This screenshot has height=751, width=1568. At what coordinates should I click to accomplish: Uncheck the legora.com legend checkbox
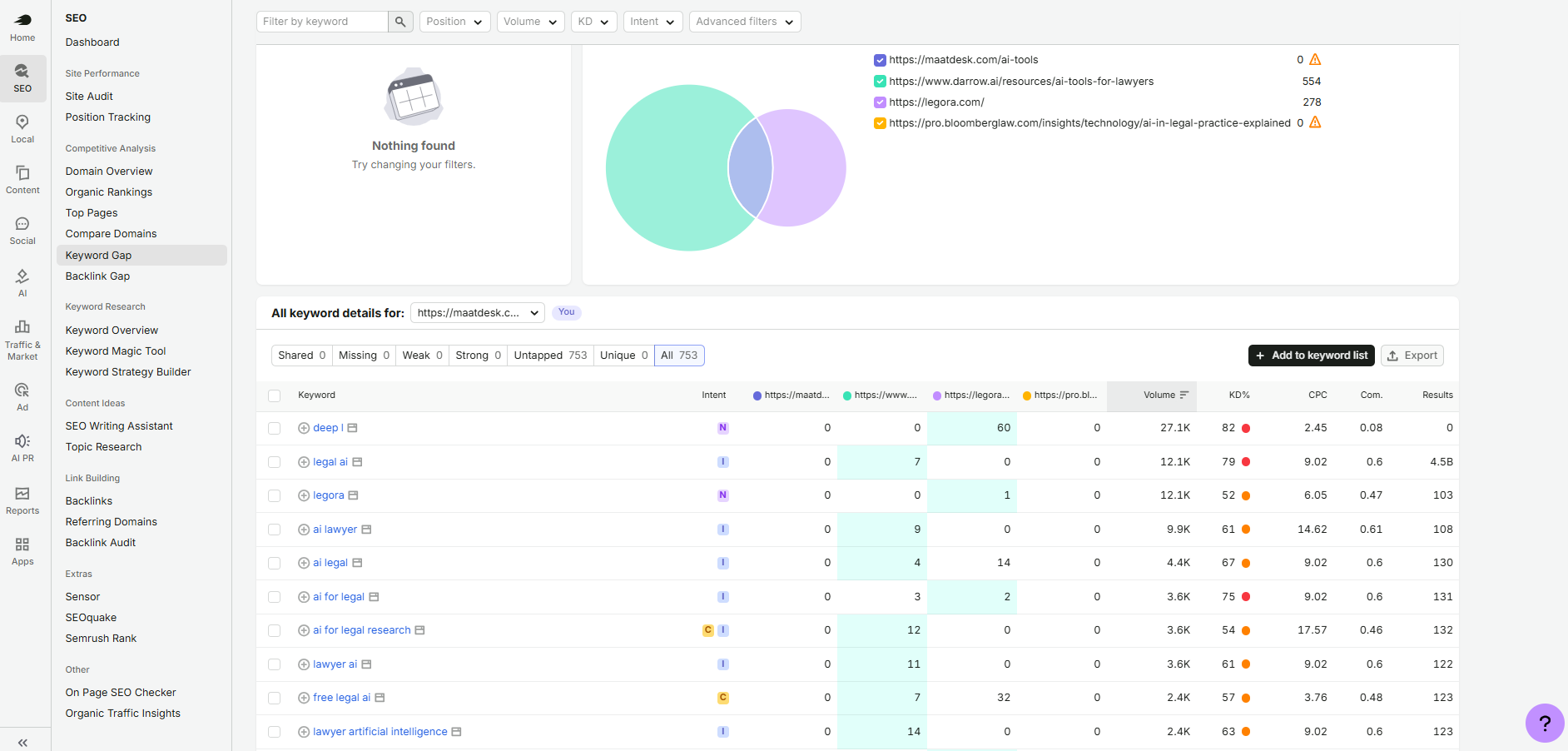pyautogui.click(x=880, y=102)
